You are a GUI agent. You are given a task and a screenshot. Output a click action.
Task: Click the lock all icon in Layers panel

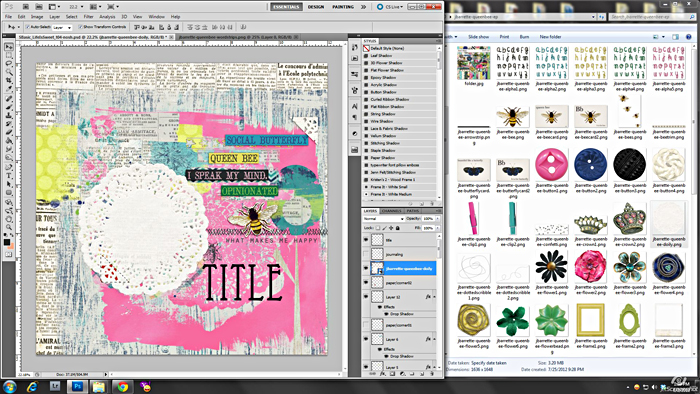(x=398, y=228)
